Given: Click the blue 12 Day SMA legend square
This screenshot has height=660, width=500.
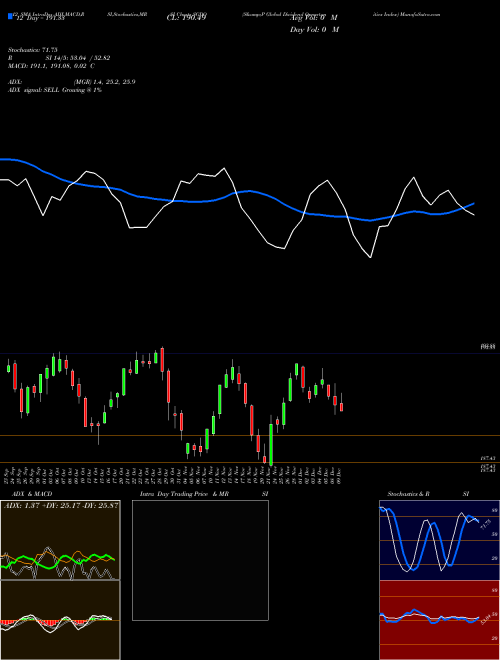Looking at the screenshot, I should (10, 16).
